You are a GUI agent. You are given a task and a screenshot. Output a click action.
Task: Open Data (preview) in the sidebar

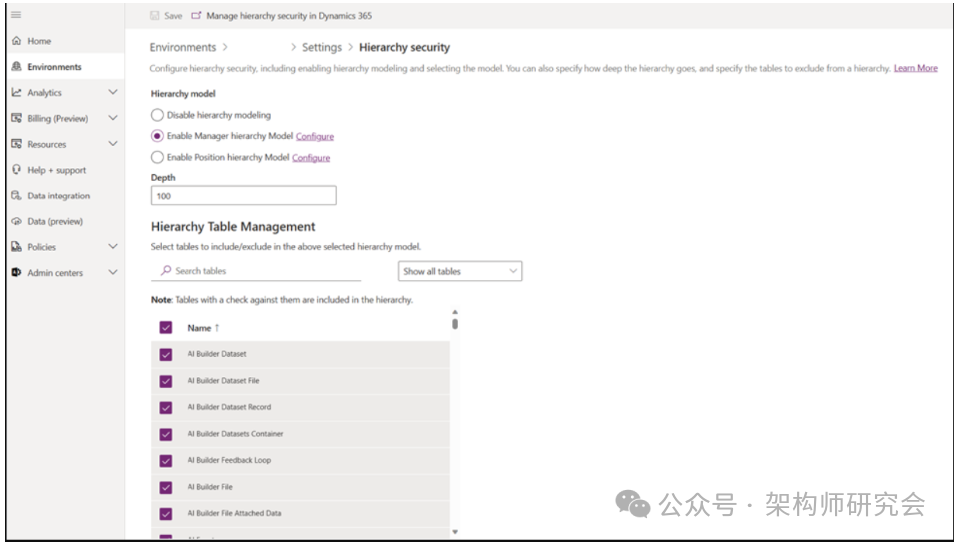tap(55, 221)
